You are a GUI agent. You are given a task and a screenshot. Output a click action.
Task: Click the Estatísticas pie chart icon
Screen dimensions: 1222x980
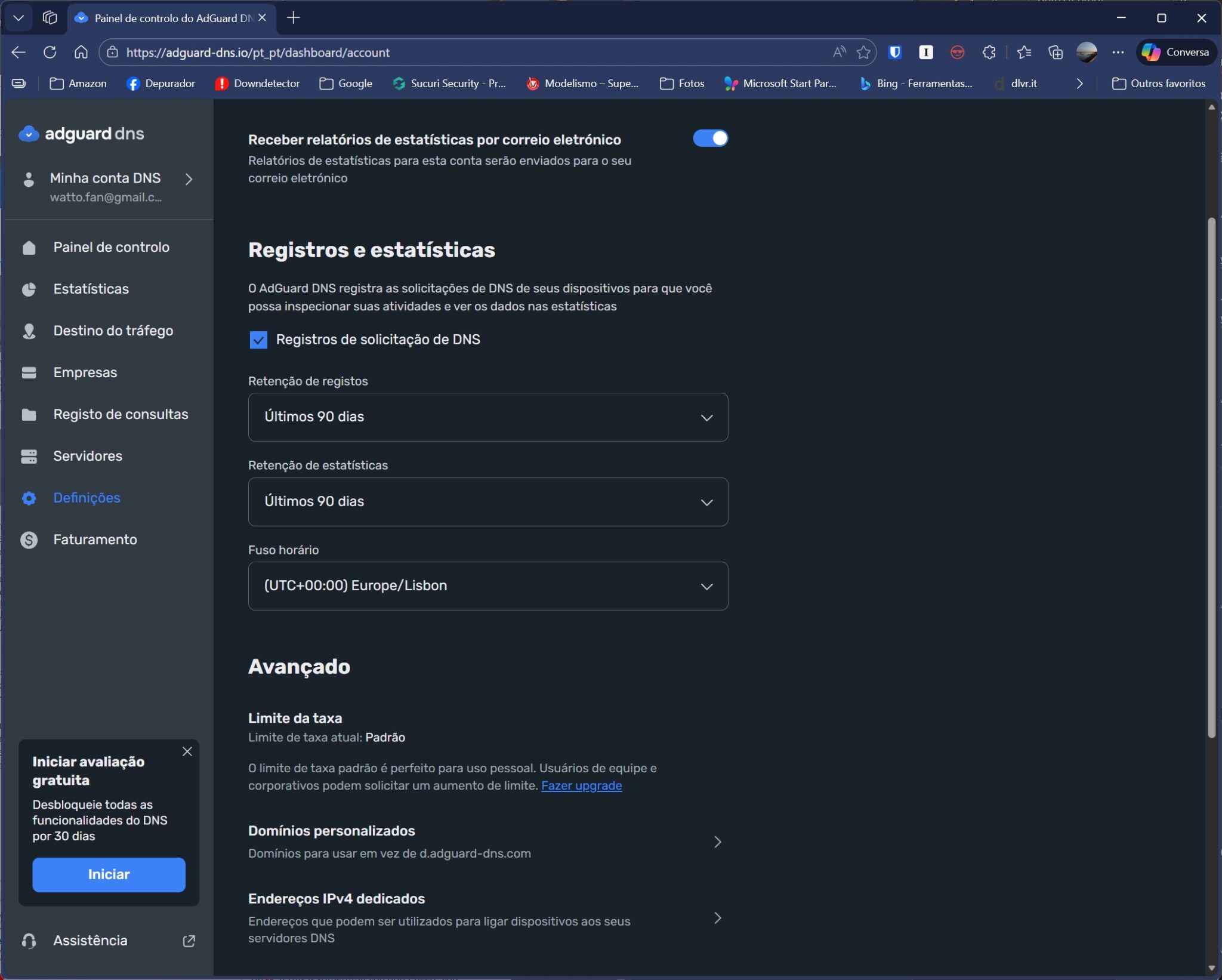(x=29, y=289)
